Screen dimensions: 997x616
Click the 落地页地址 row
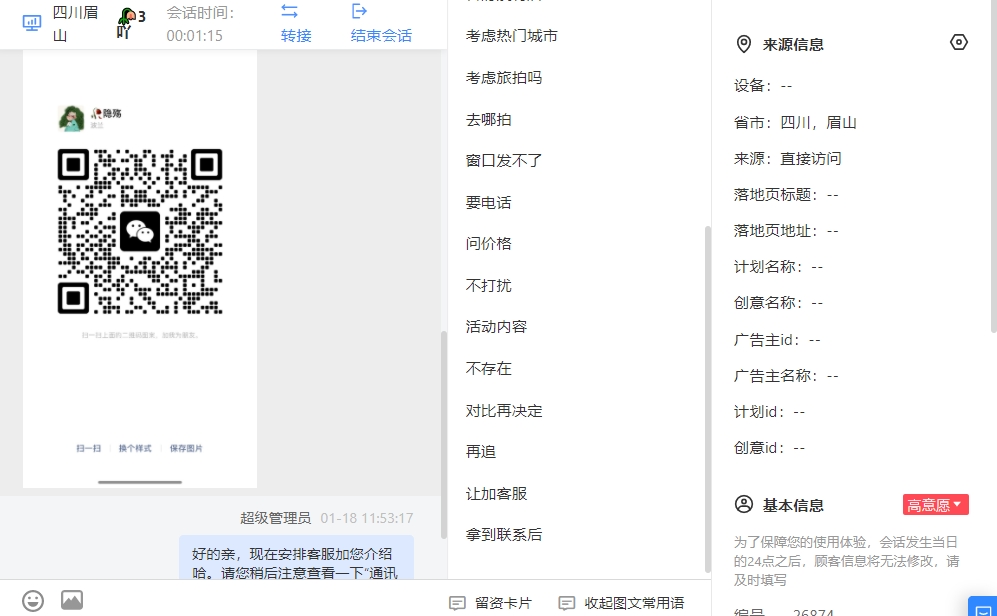point(786,231)
